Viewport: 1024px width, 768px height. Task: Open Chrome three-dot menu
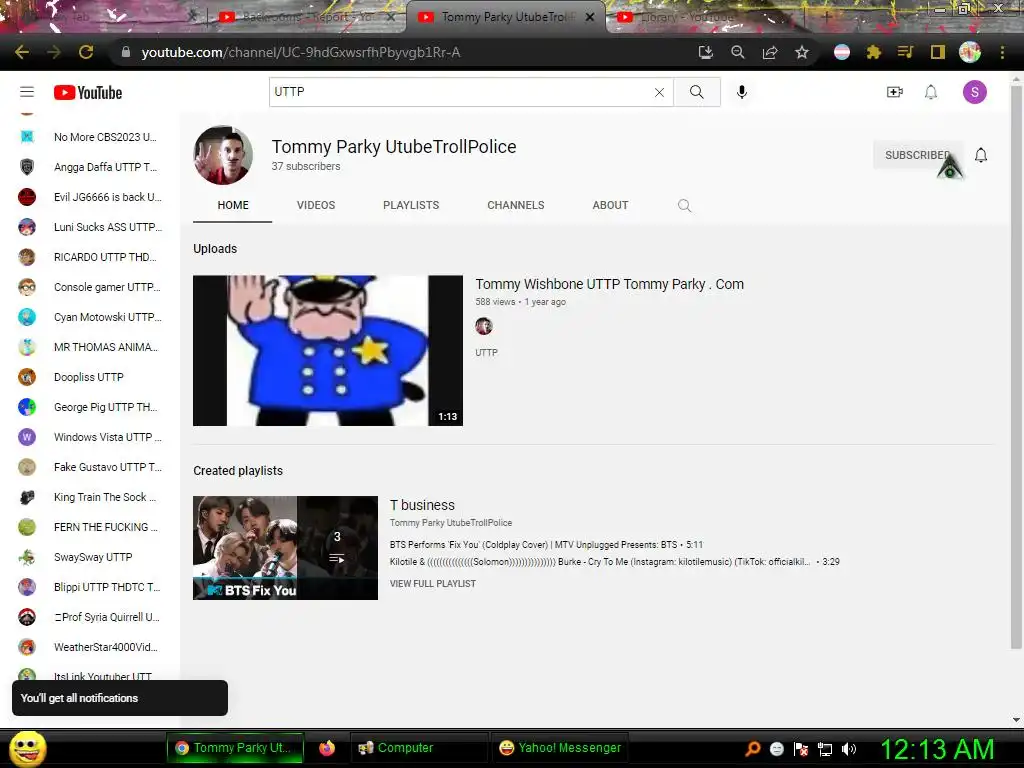[x=1002, y=52]
